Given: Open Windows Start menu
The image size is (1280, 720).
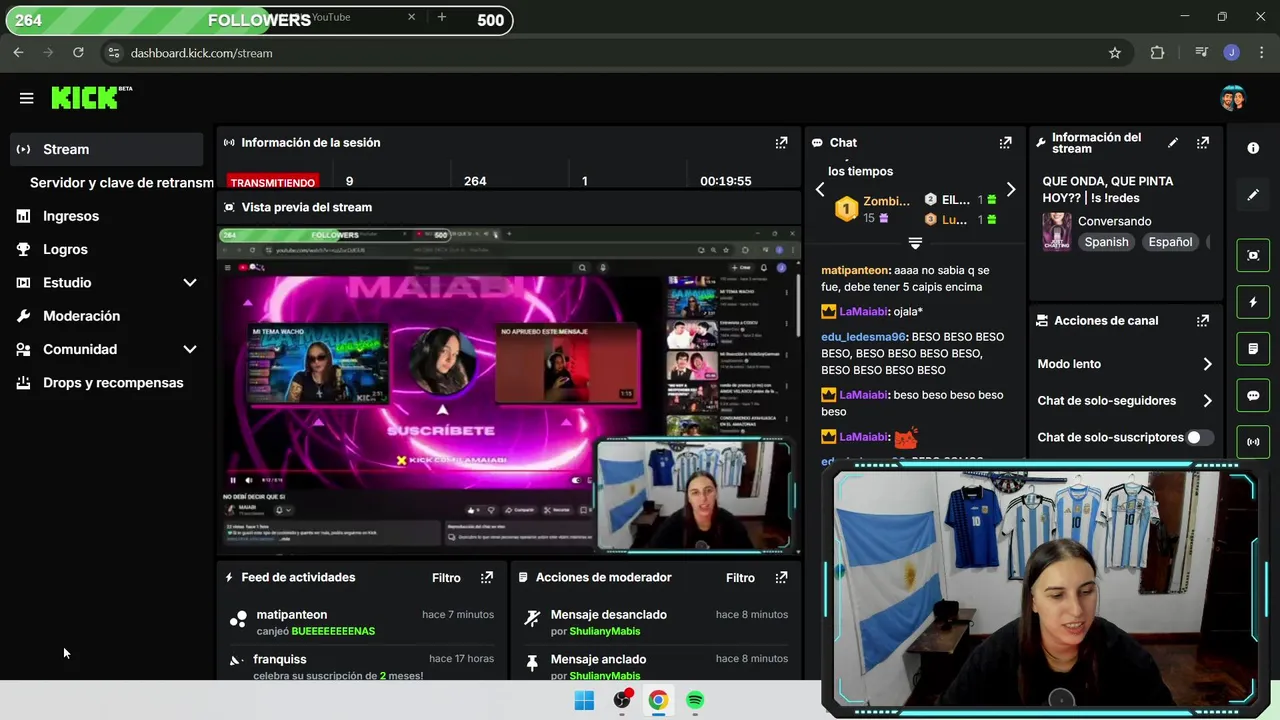Looking at the screenshot, I should (x=584, y=700).
